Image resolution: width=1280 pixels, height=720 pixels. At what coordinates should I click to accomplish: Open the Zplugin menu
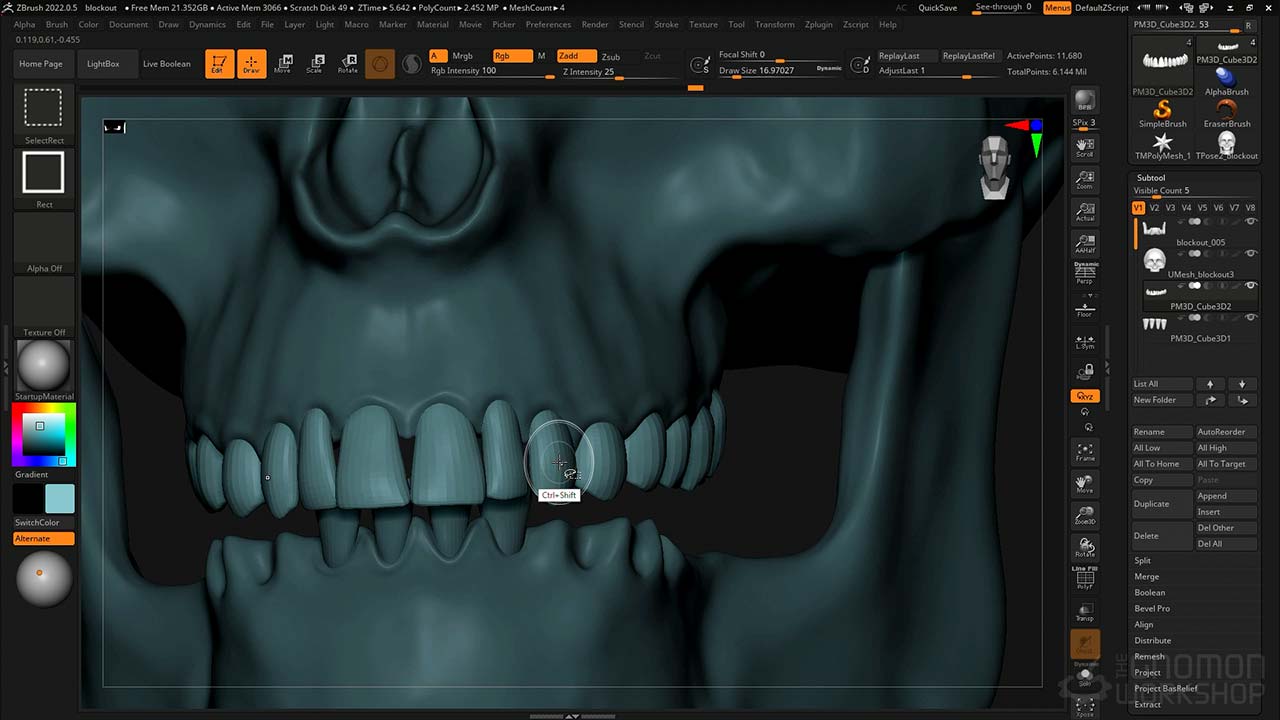click(x=817, y=24)
